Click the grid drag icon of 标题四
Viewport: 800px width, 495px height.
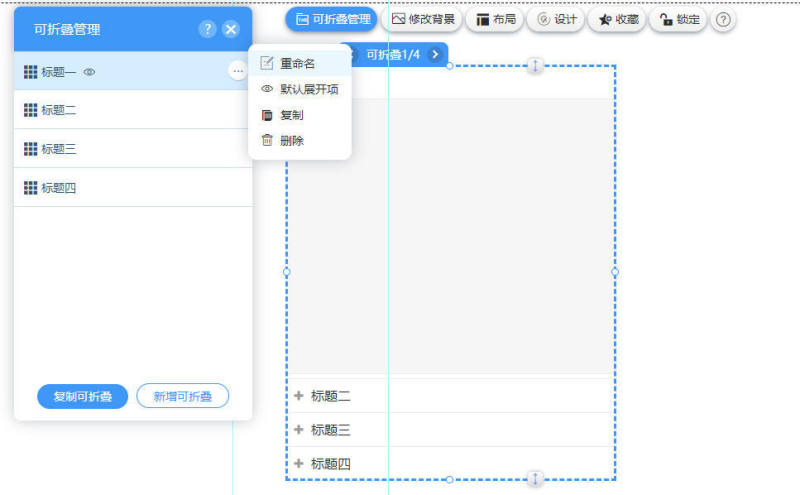point(30,187)
